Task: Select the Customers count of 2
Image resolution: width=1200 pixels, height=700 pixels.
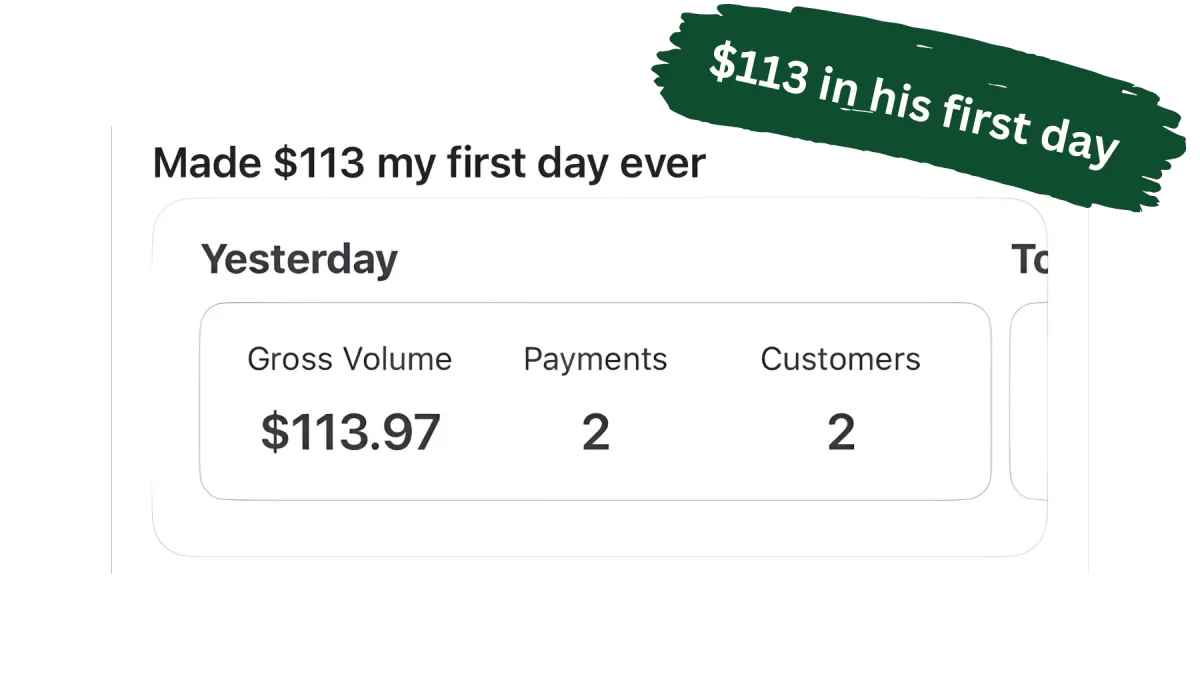Action: 841,432
